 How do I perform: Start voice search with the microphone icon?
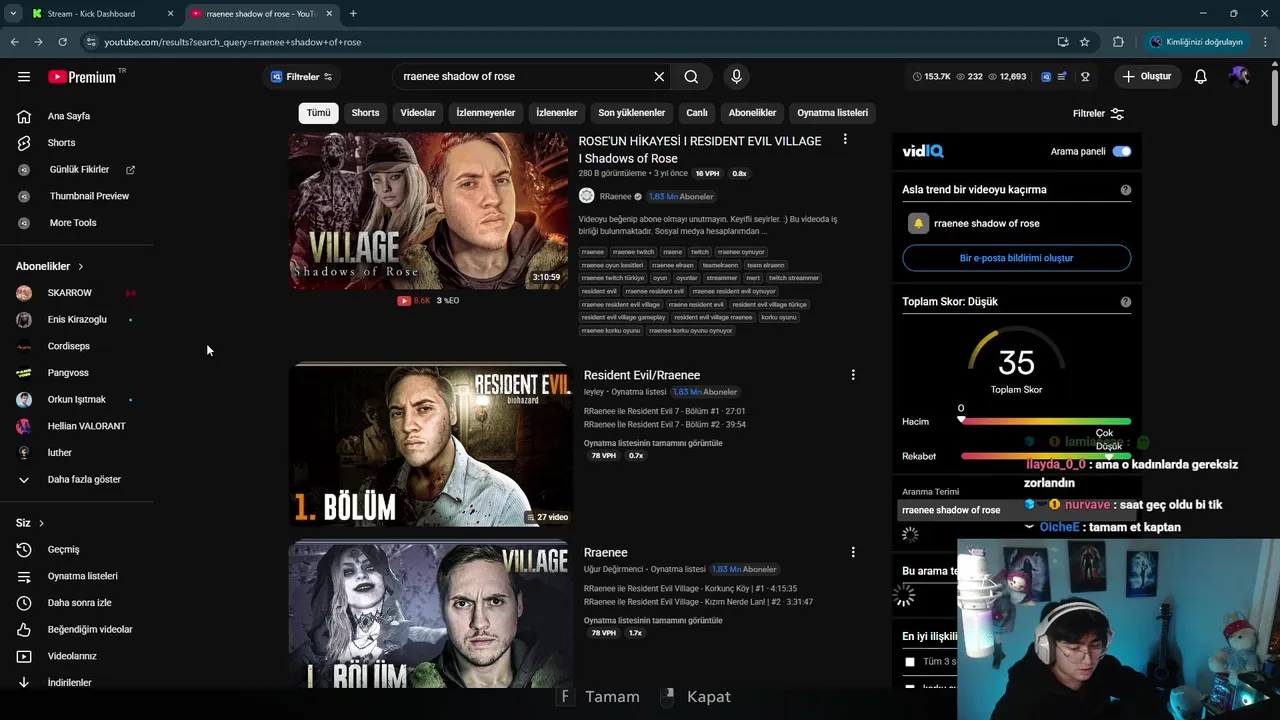(x=737, y=77)
